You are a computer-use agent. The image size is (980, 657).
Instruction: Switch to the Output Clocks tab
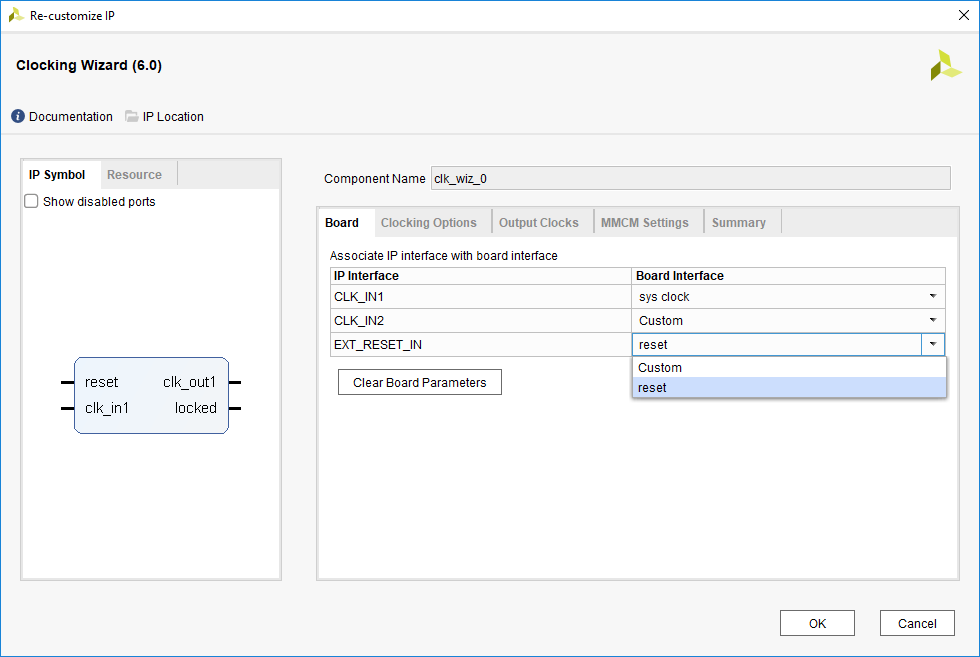(539, 223)
